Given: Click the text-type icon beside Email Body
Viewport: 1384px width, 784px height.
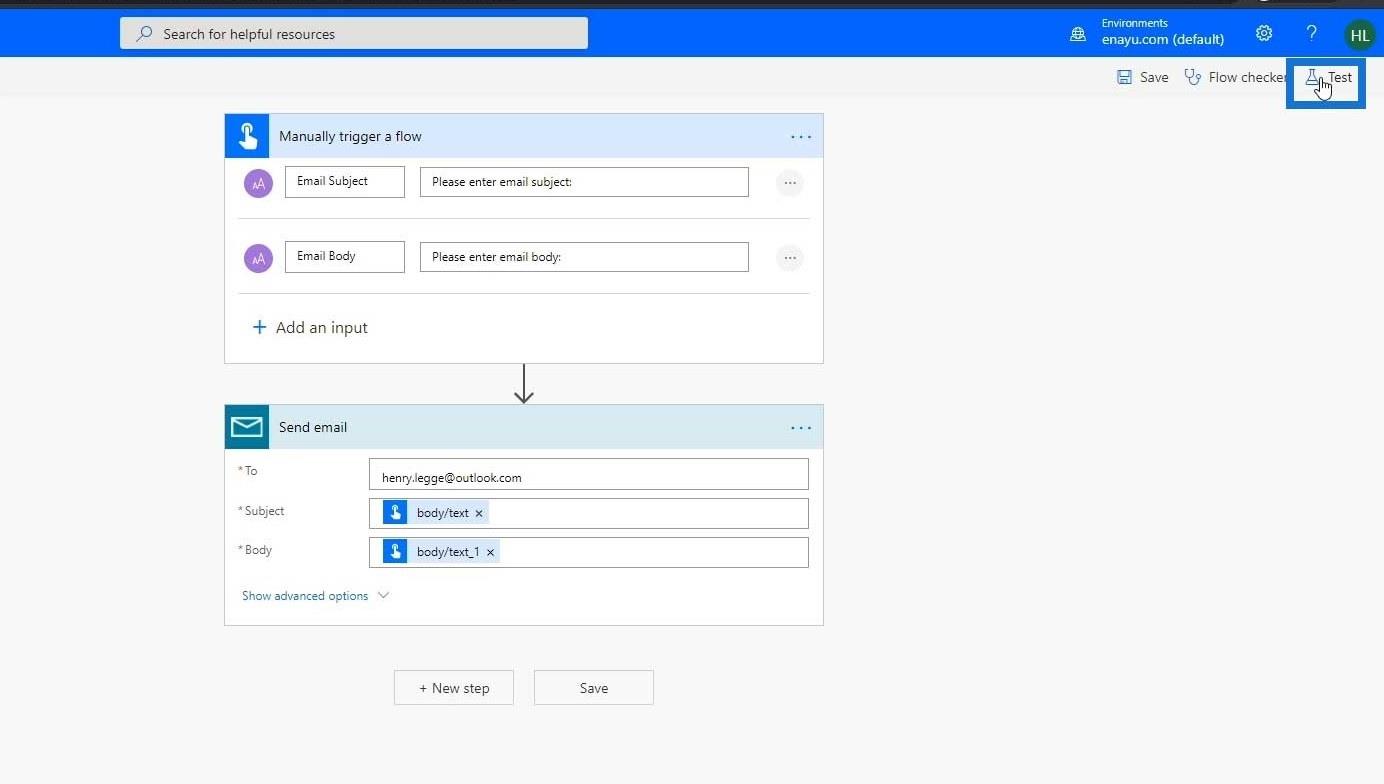Looking at the screenshot, I should click(x=258, y=258).
